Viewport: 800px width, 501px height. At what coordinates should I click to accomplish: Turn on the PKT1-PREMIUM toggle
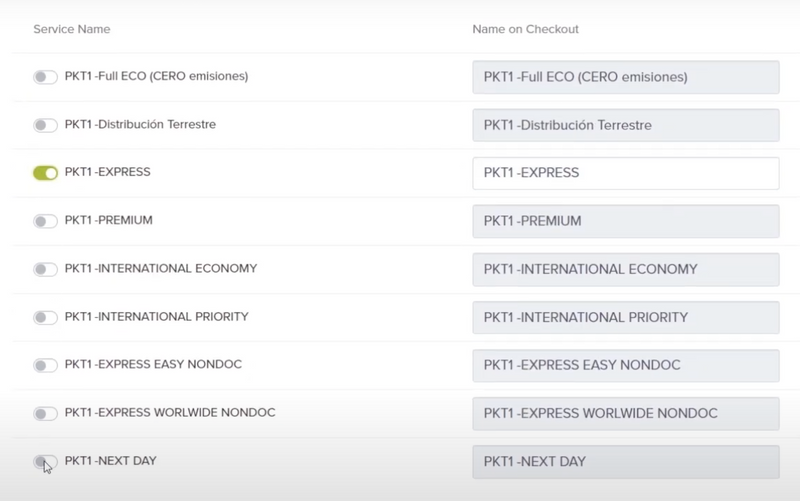point(45,221)
